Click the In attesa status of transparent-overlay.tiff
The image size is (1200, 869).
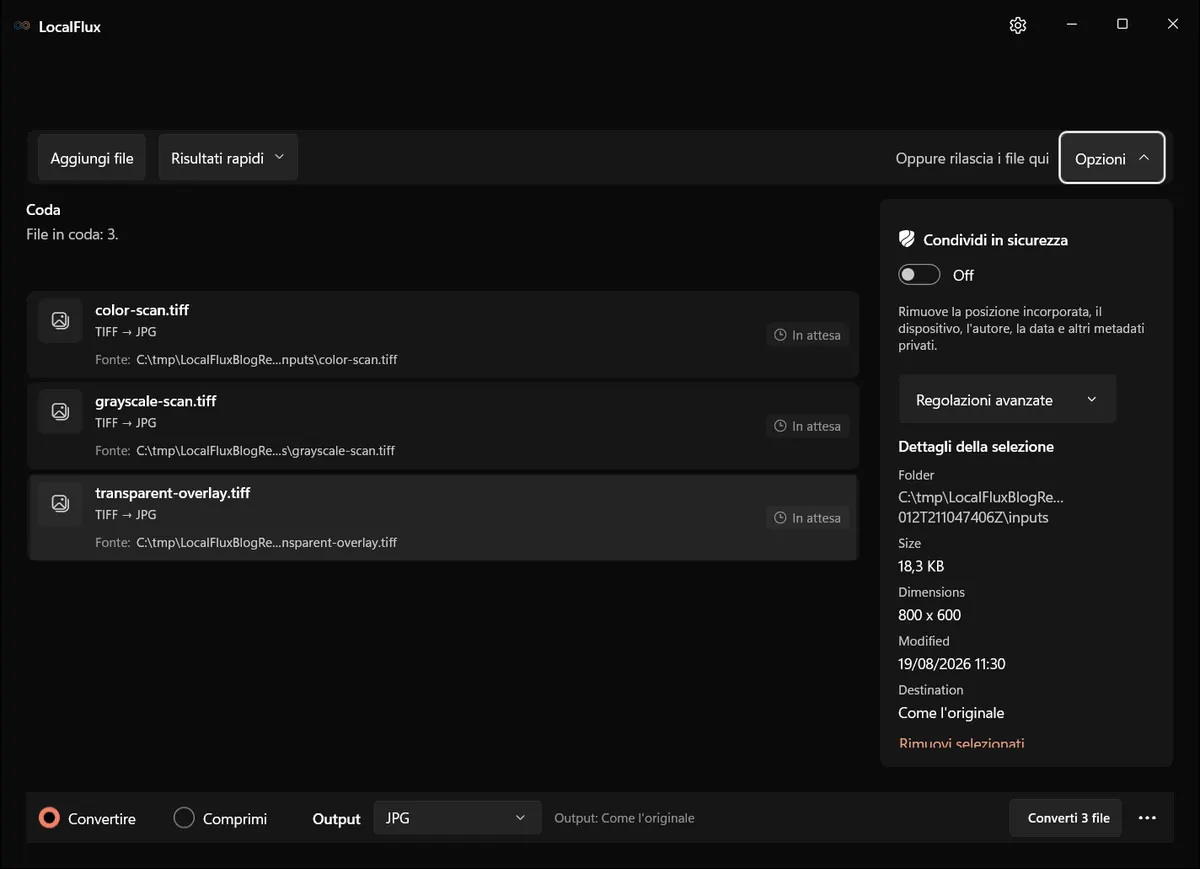pos(808,518)
